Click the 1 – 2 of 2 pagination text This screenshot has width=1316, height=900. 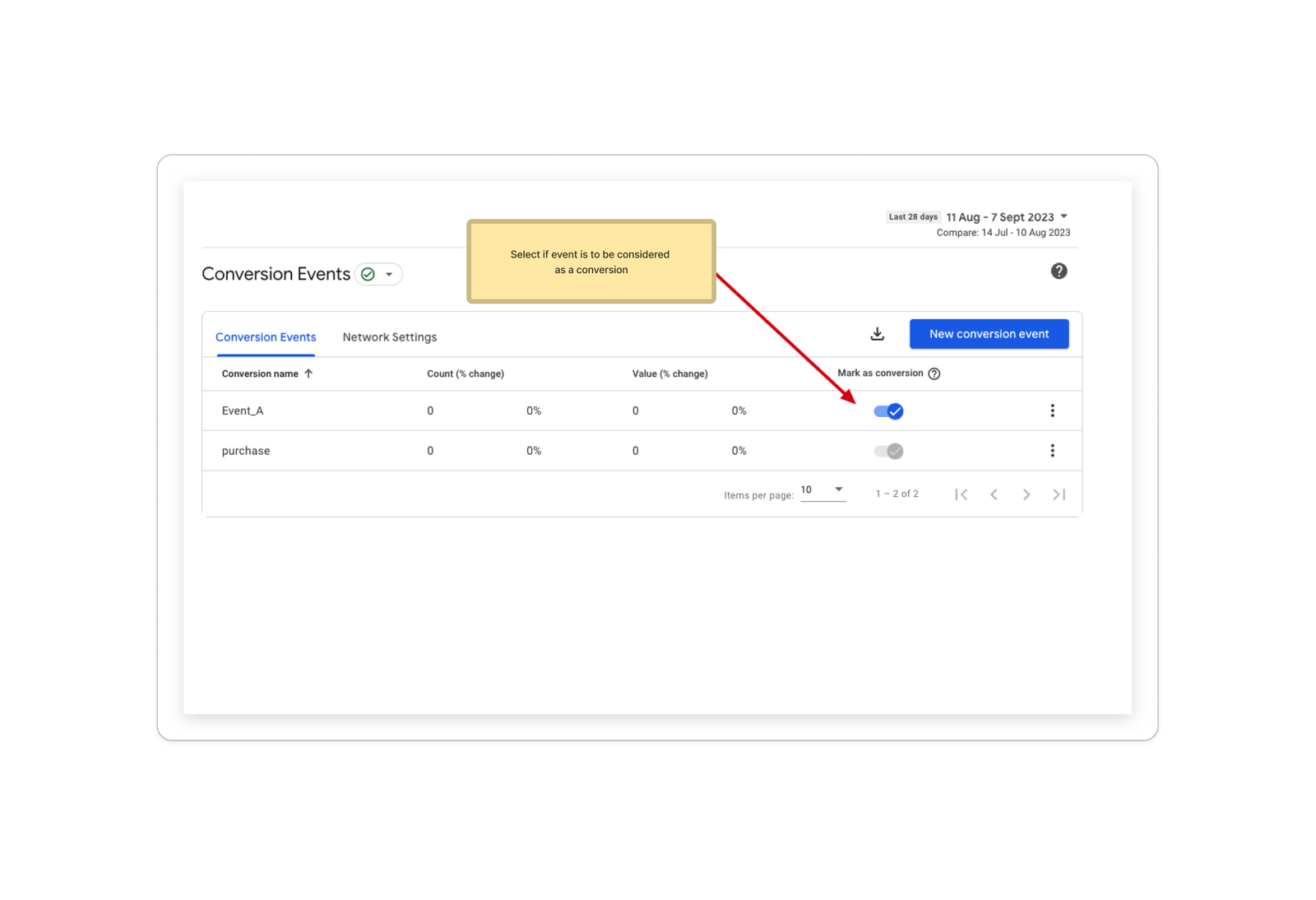(897, 494)
